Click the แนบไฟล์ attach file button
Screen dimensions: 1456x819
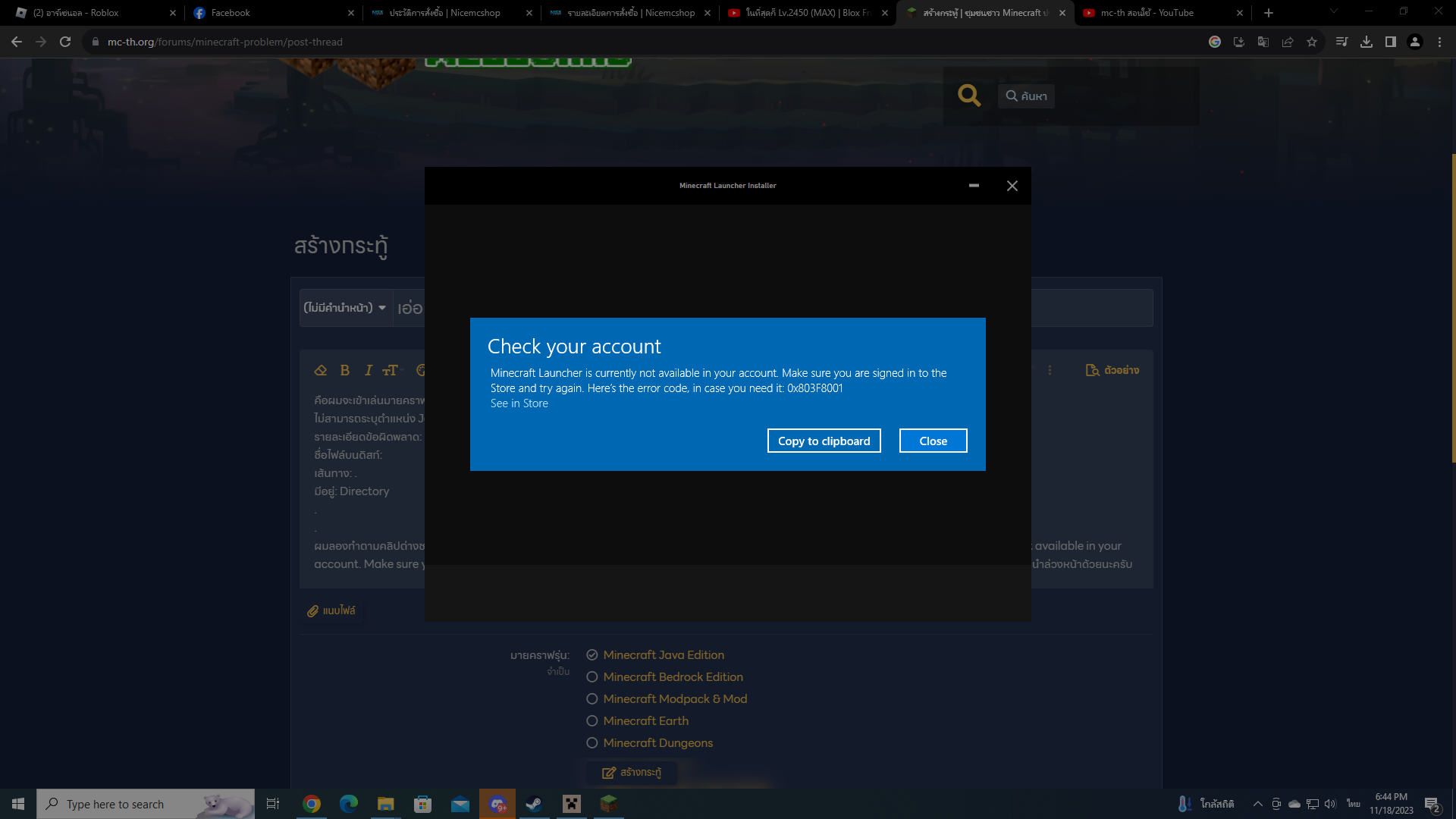331,610
